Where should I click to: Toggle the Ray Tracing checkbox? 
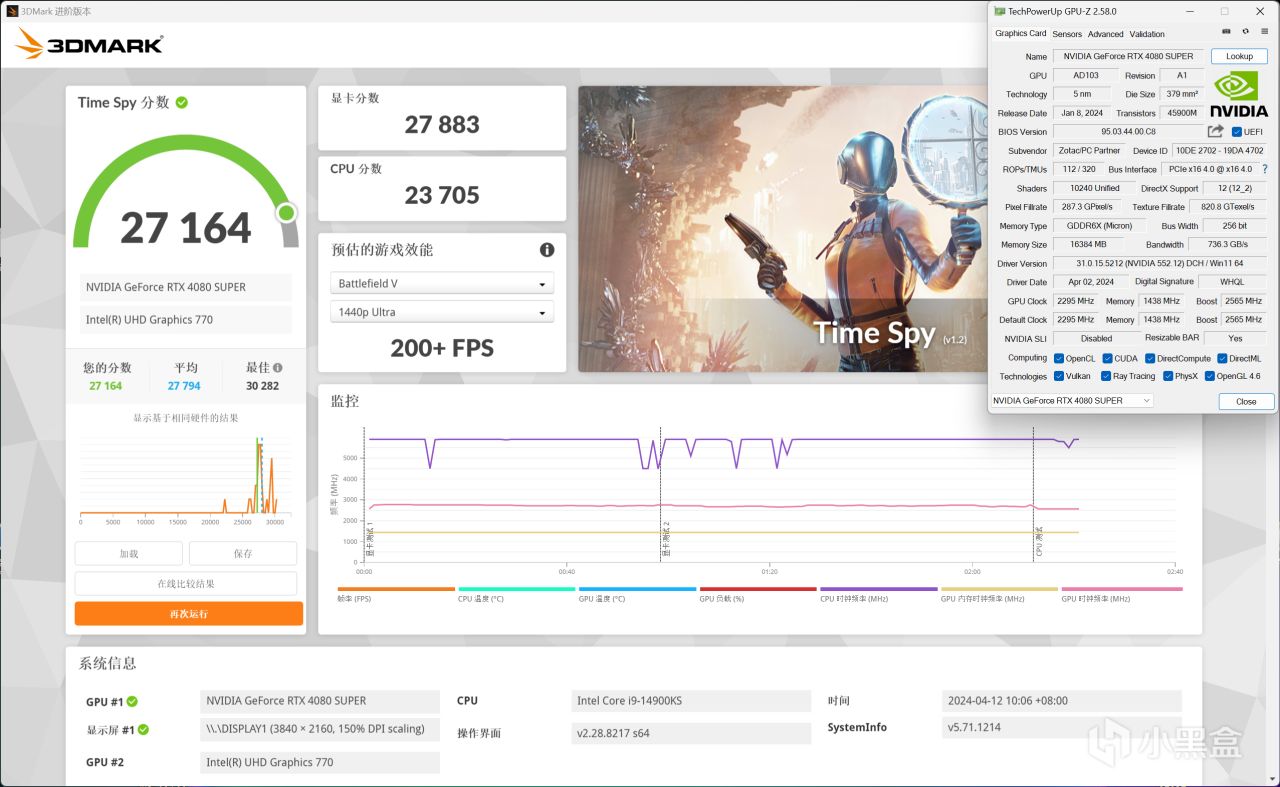pos(1106,376)
